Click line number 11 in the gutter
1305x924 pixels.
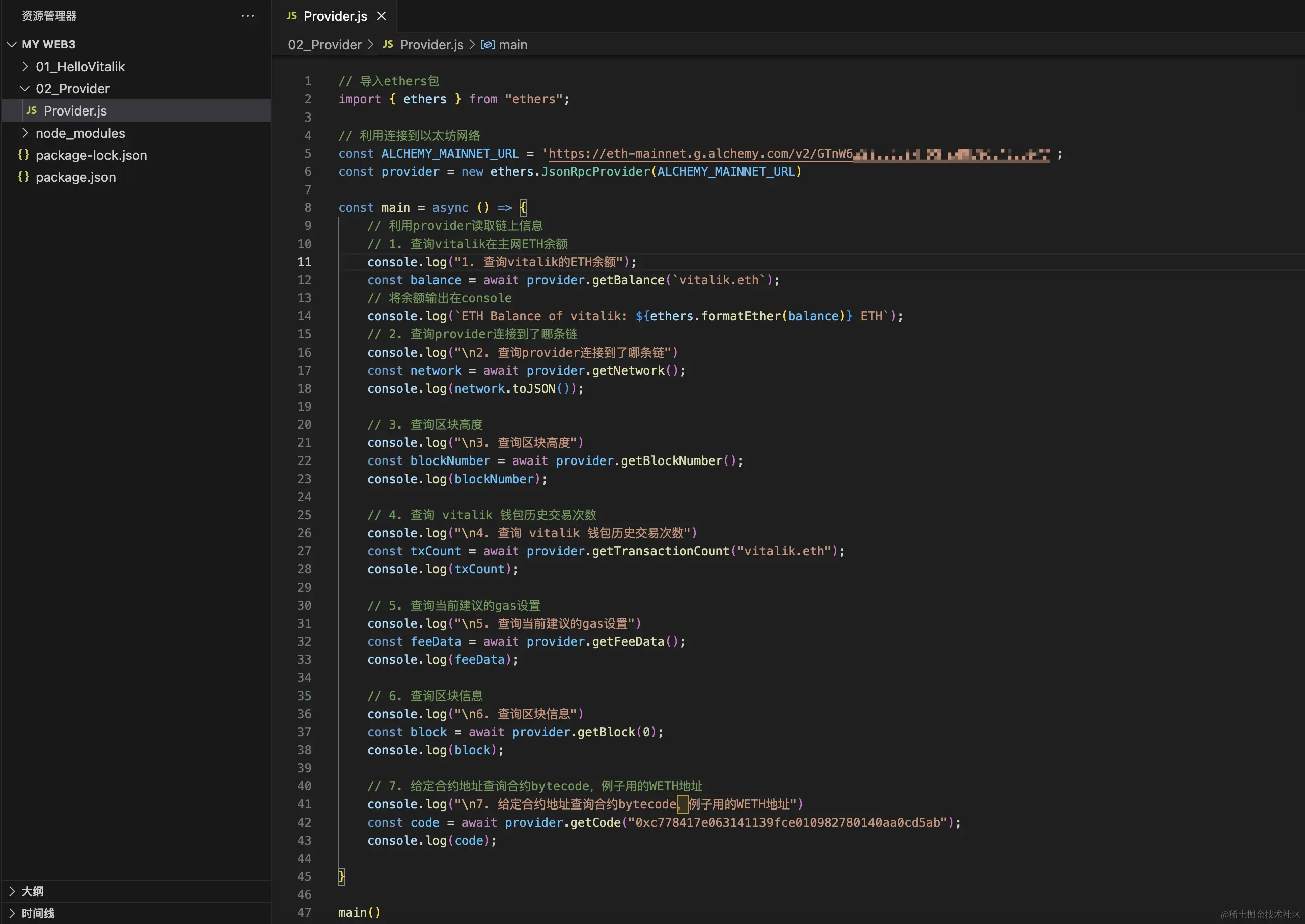tap(304, 262)
